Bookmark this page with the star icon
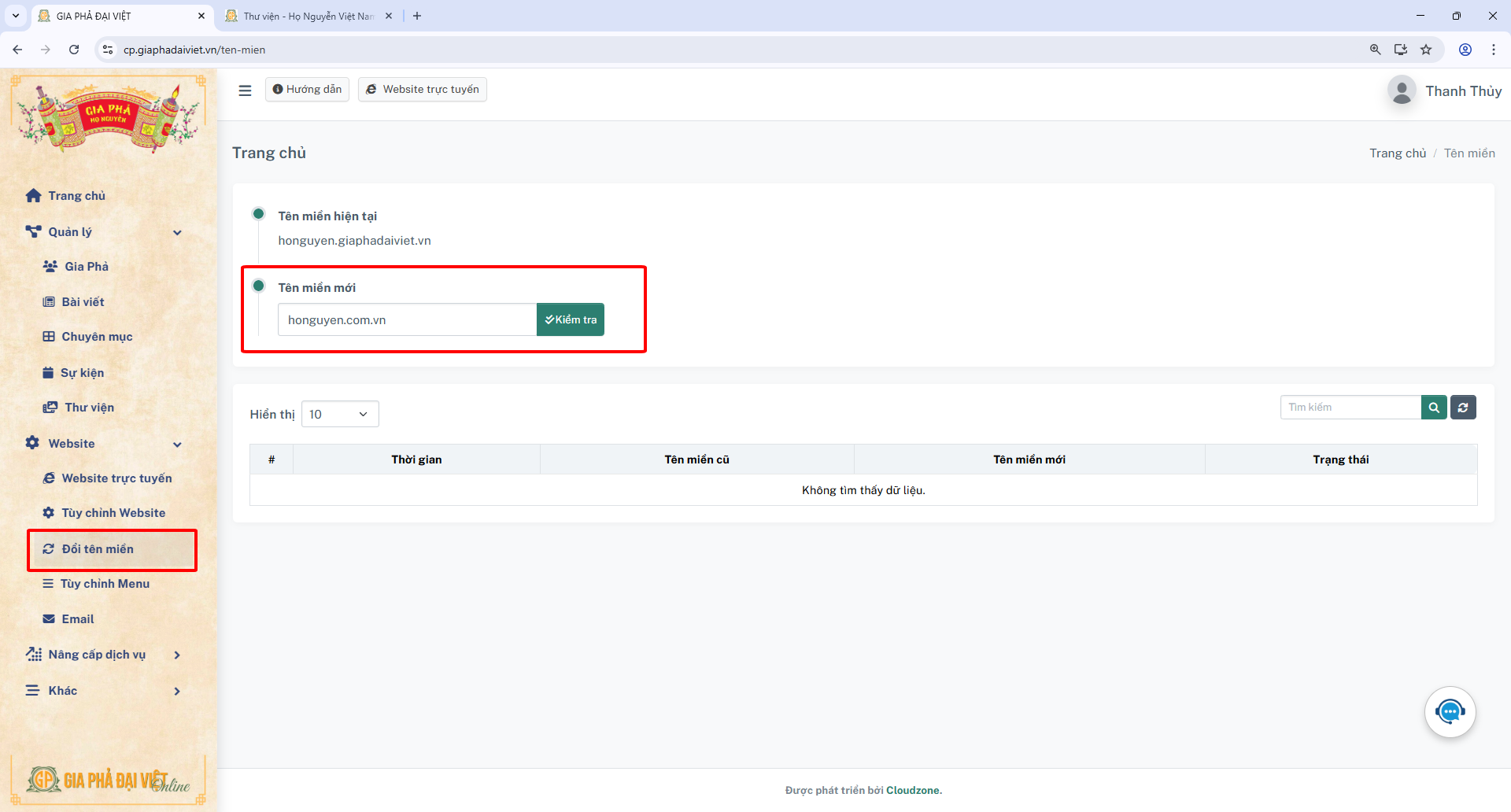Screen dimensions: 1511x812 click(1426, 50)
